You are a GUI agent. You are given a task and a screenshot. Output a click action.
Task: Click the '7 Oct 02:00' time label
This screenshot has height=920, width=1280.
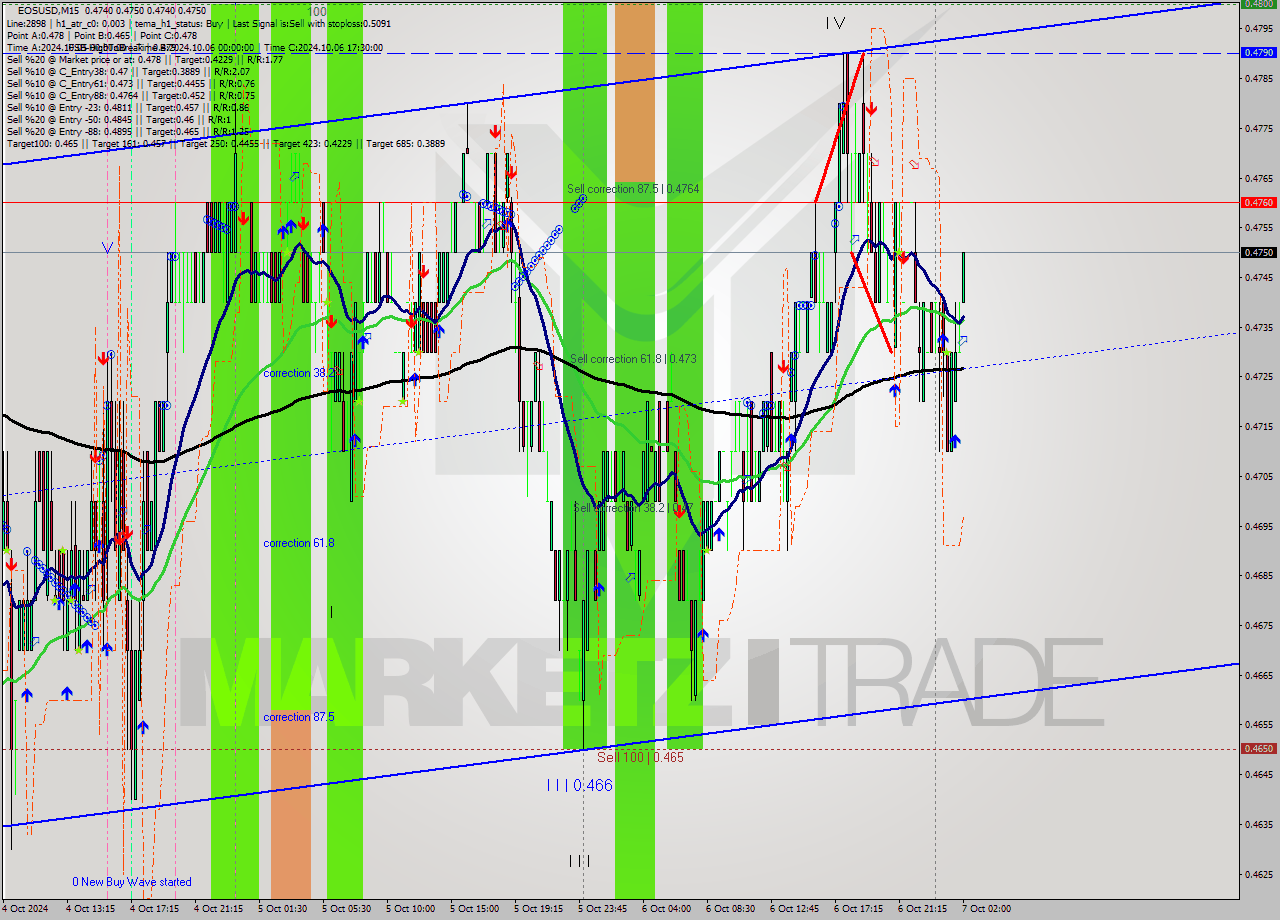[987, 909]
